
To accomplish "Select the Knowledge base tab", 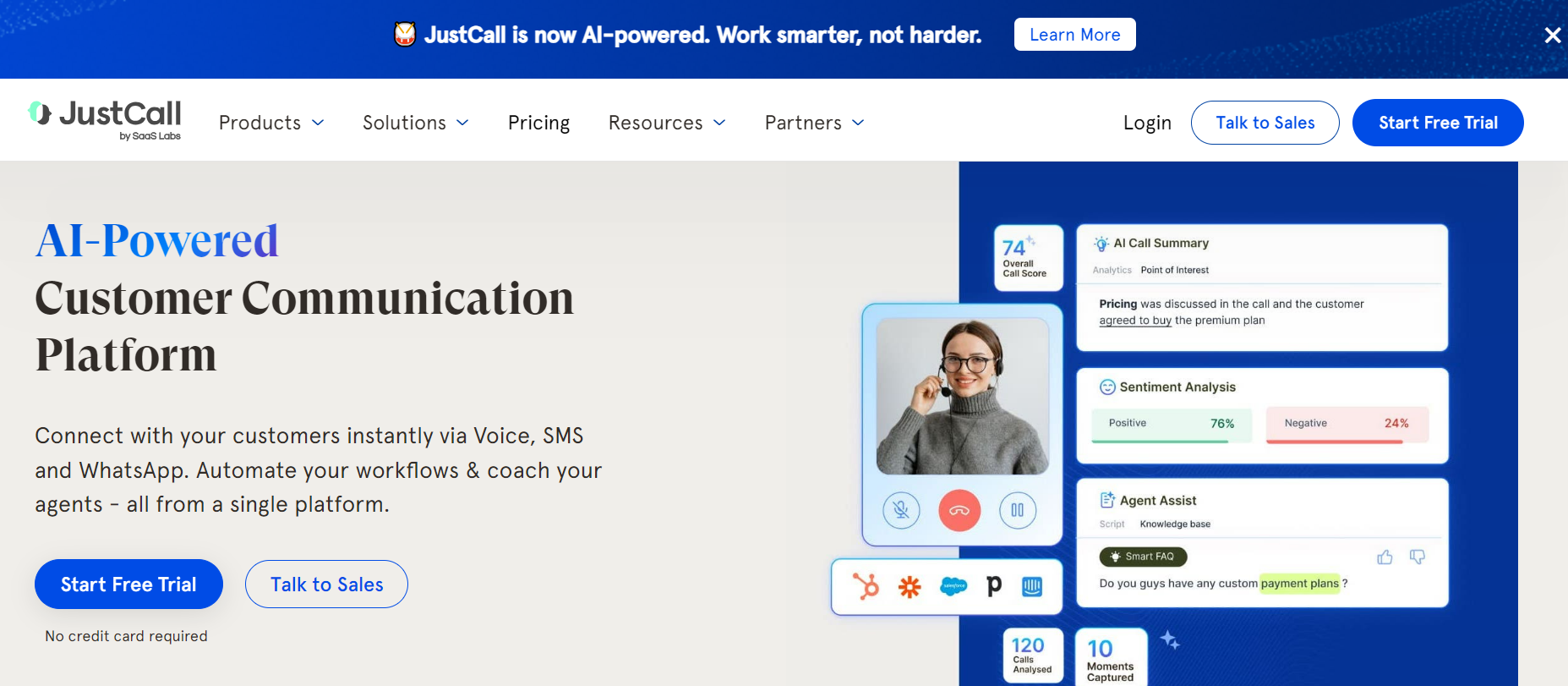I will click(x=1175, y=524).
